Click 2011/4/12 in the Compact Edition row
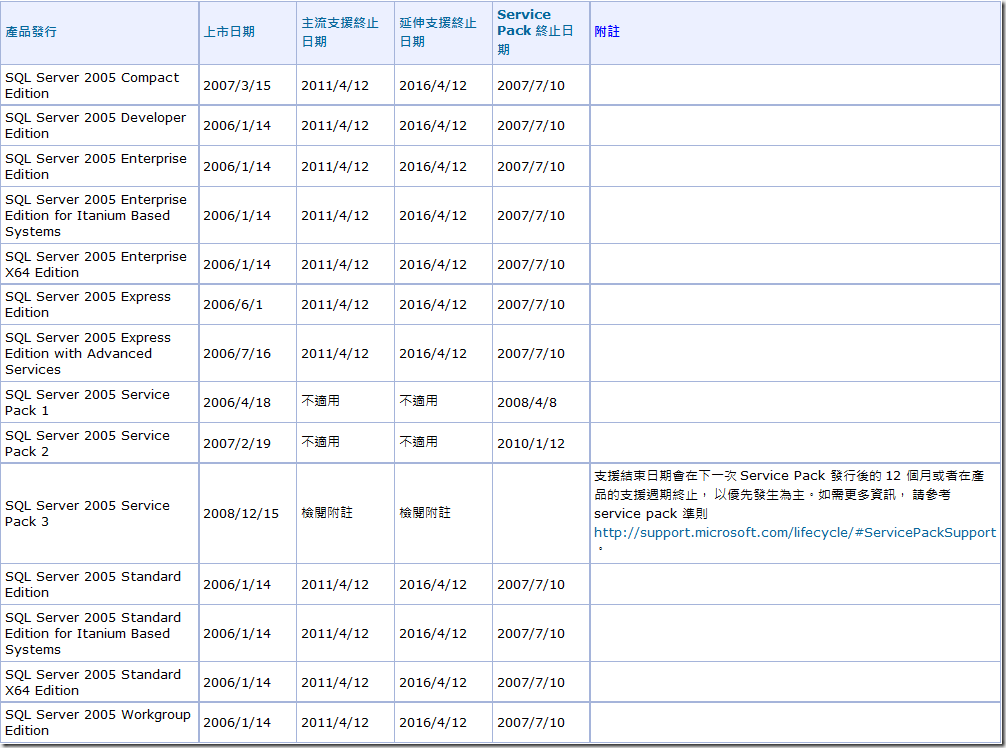 point(335,85)
